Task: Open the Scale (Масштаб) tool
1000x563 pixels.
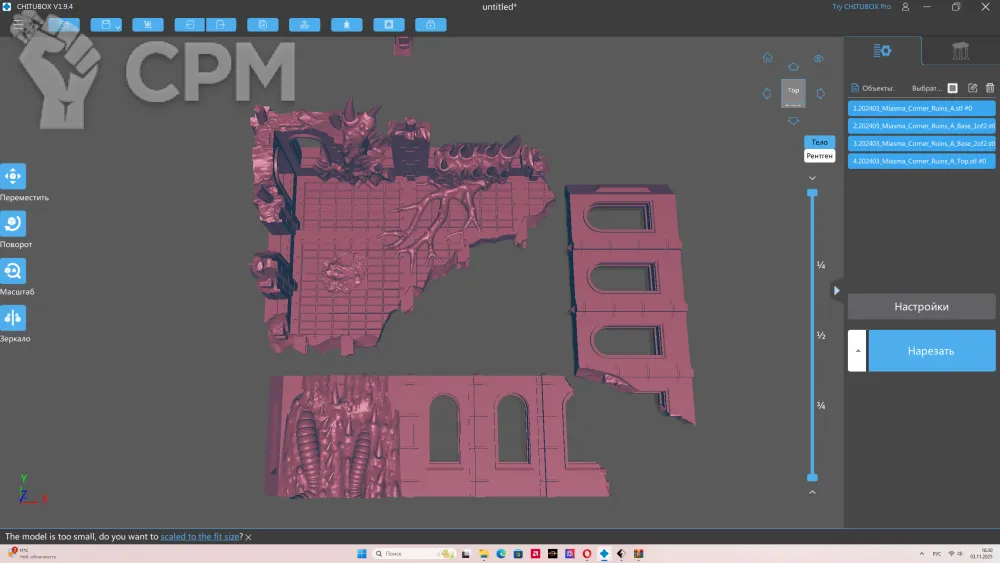Action: pos(13,271)
